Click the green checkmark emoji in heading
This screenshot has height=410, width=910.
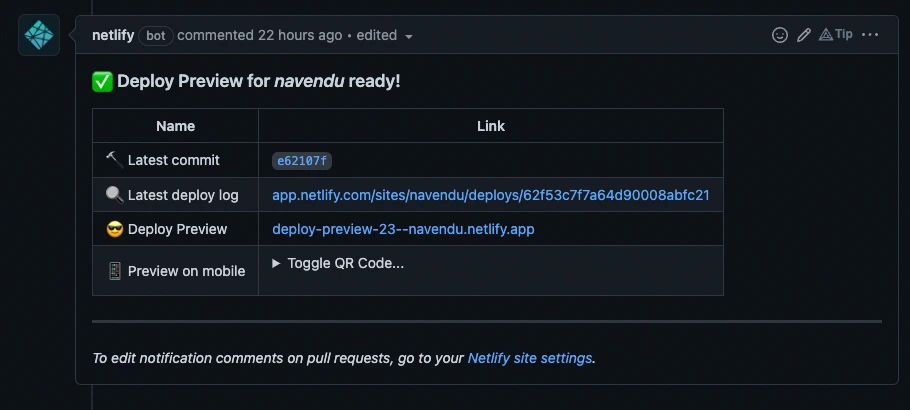coord(102,81)
